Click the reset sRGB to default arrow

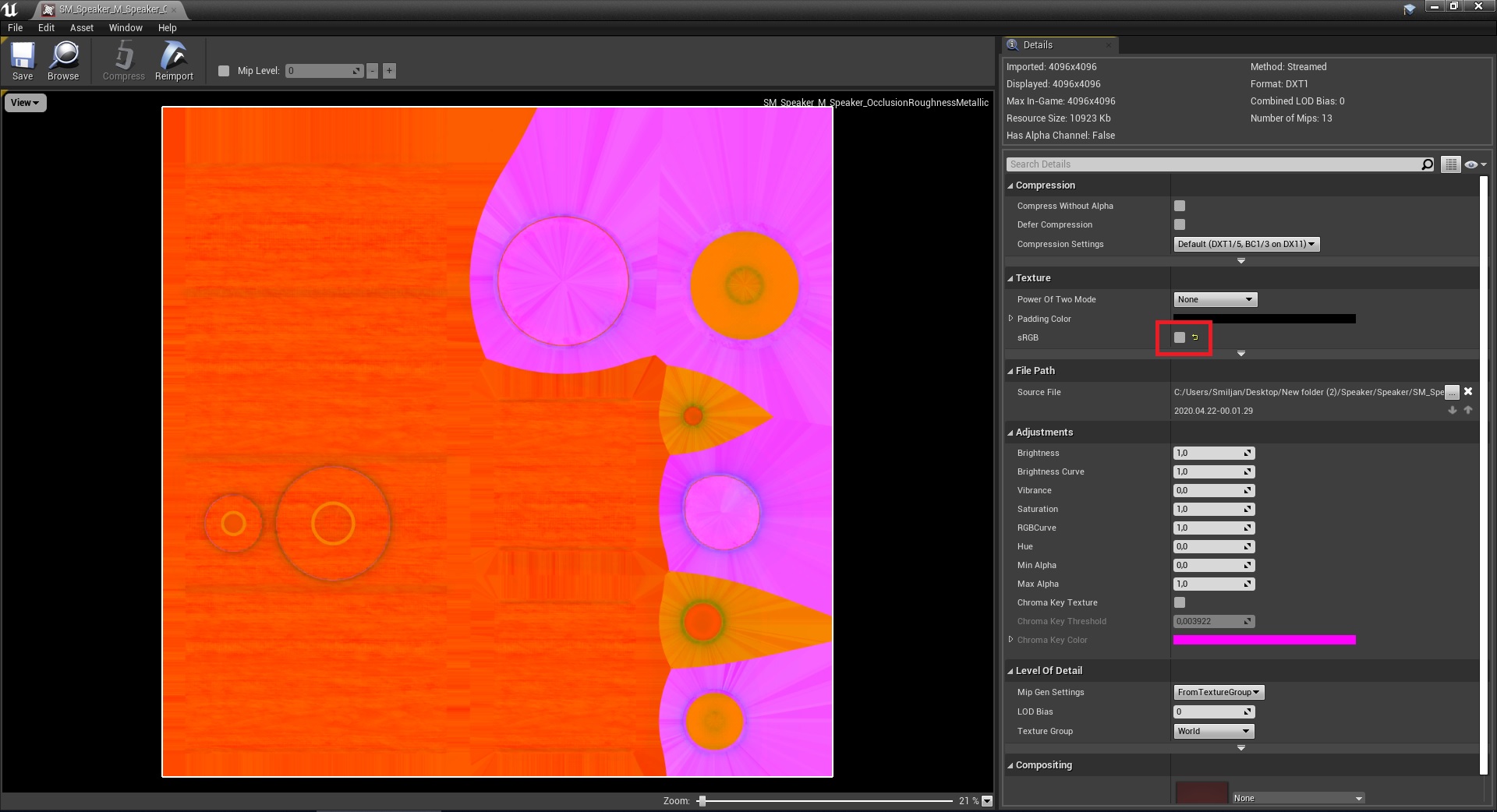(1194, 337)
